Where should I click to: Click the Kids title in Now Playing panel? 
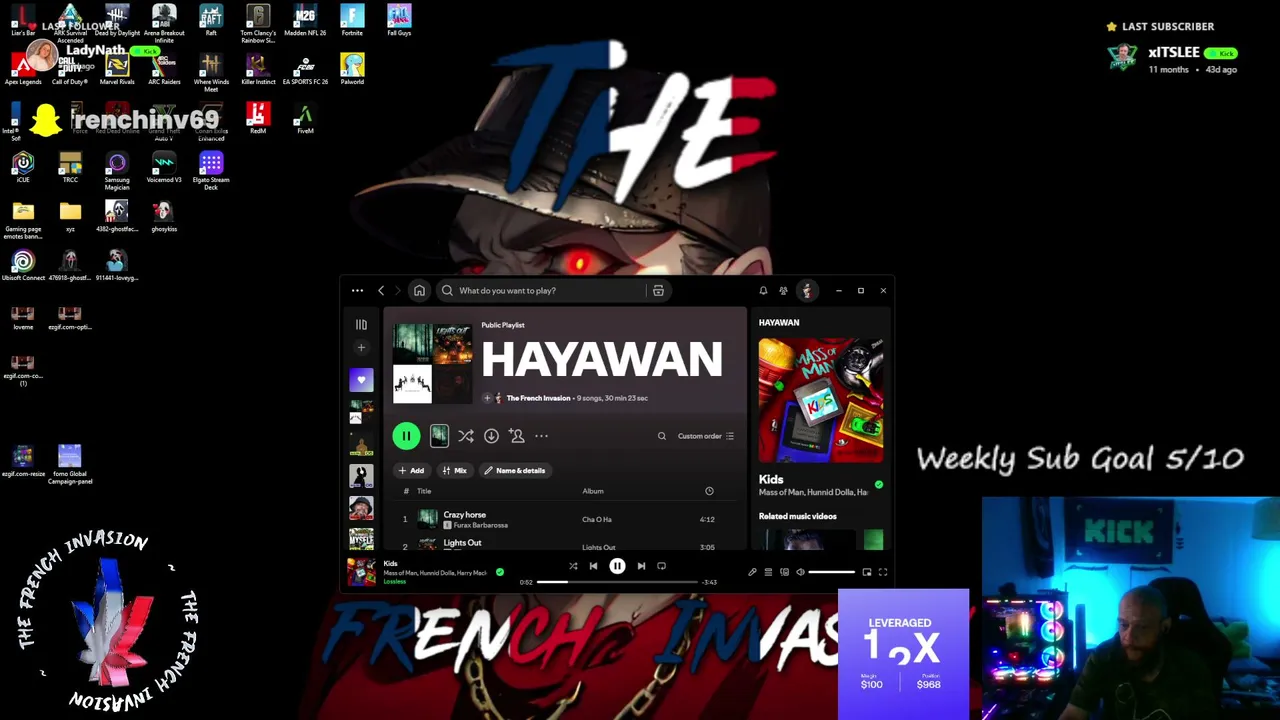[x=771, y=480]
